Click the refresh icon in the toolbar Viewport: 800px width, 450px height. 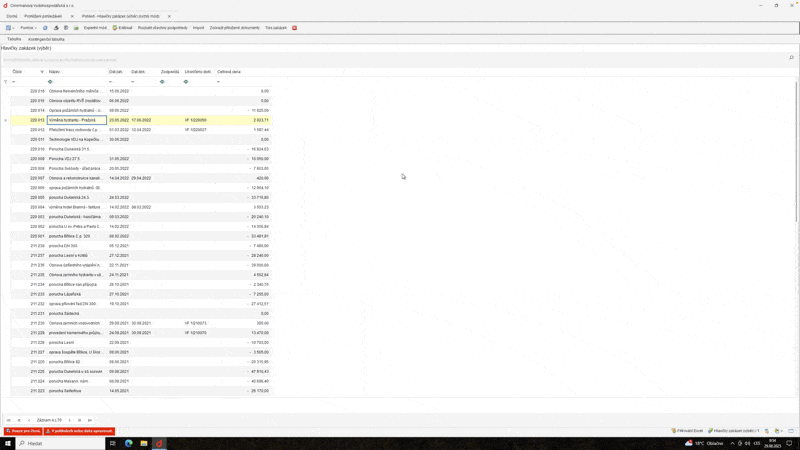pyautogui.click(x=45, y=28)
